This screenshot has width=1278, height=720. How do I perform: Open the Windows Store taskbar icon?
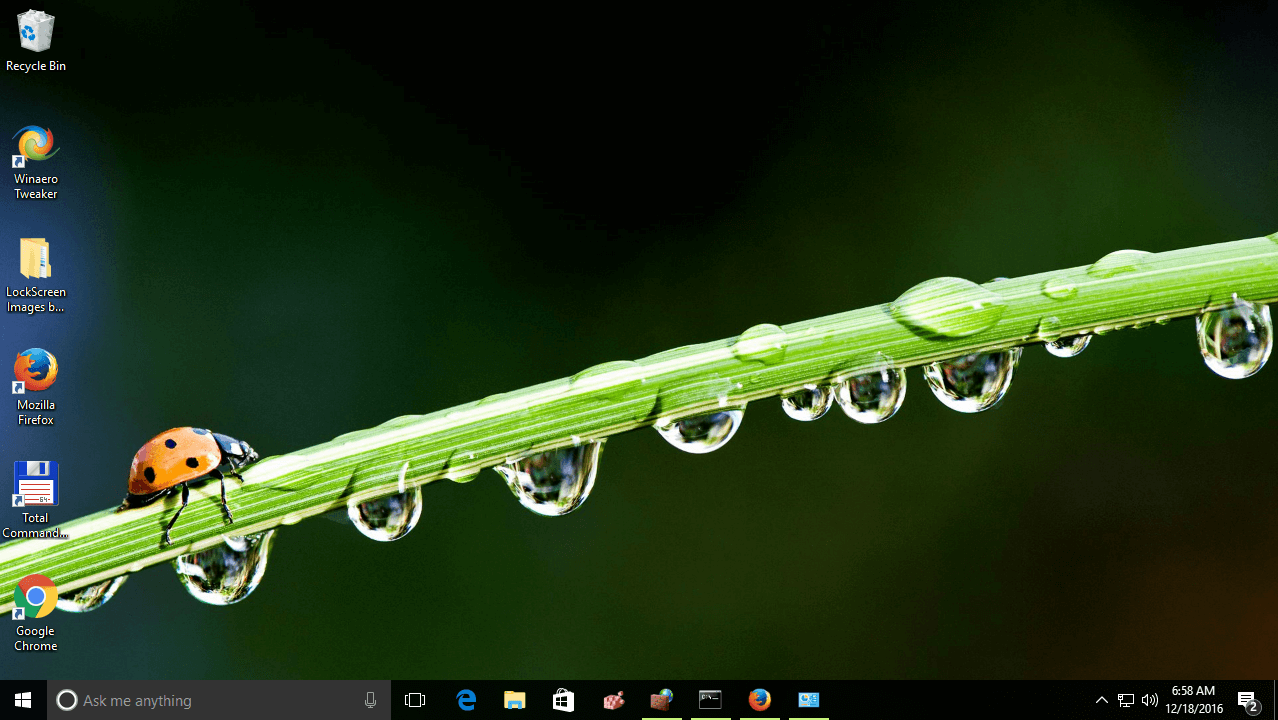563,700
